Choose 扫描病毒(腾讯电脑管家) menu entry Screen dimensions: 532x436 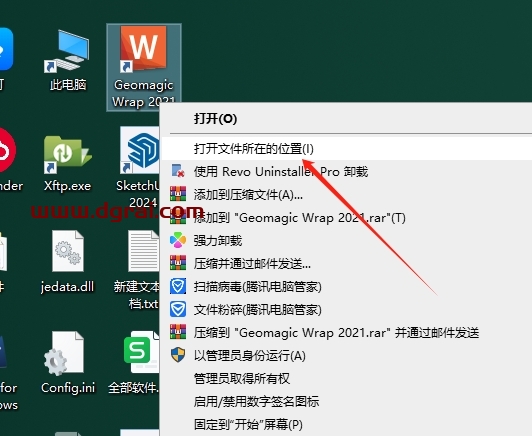point(346,287)
